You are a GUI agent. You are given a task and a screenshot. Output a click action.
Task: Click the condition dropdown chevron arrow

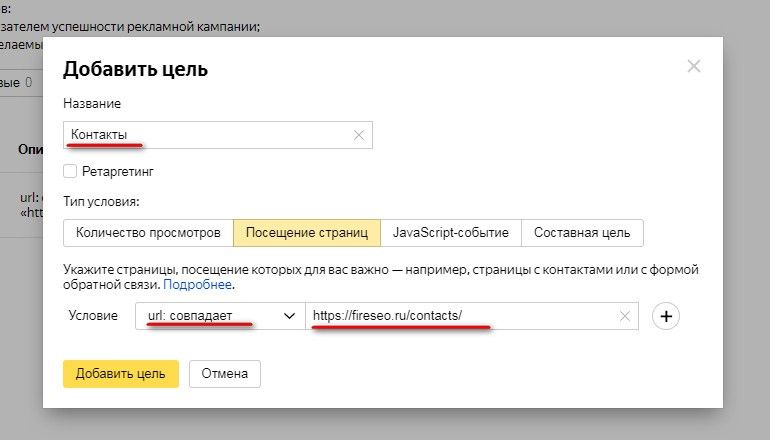click(x=290, y=316)
